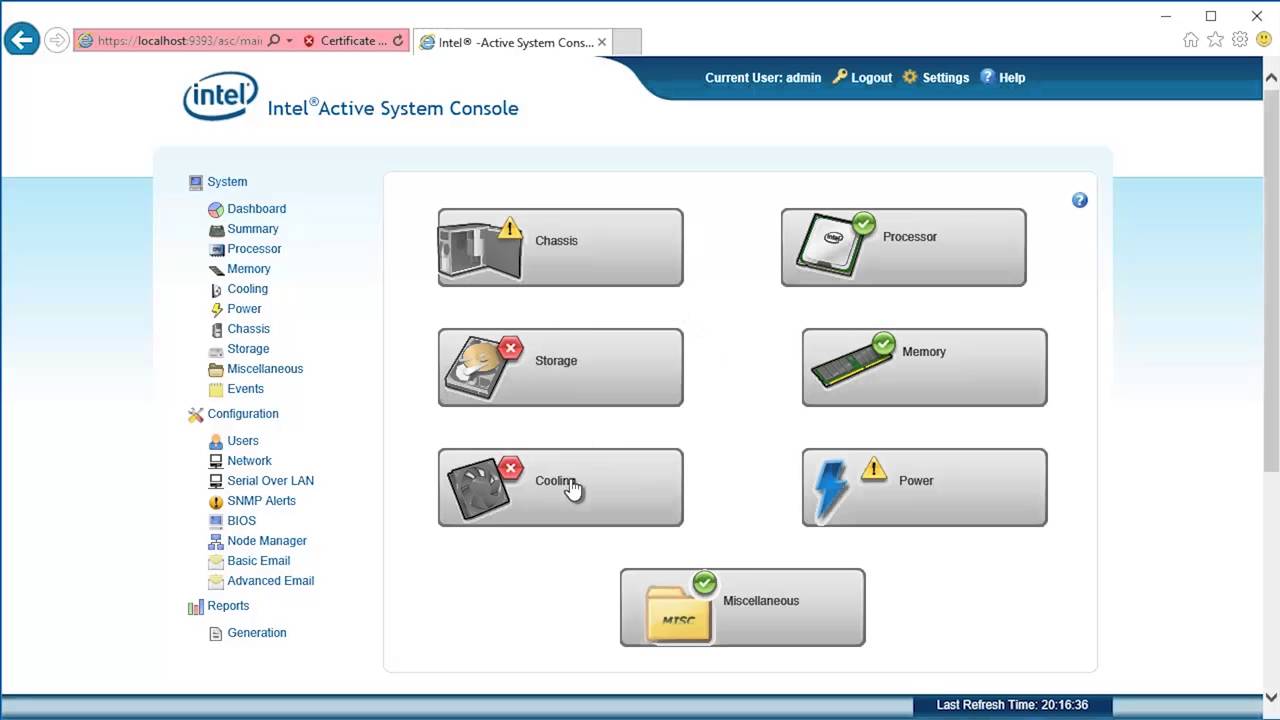Click the Network monitor sidebar icon
1280x720 pixels.
click(x=216, y=461)
